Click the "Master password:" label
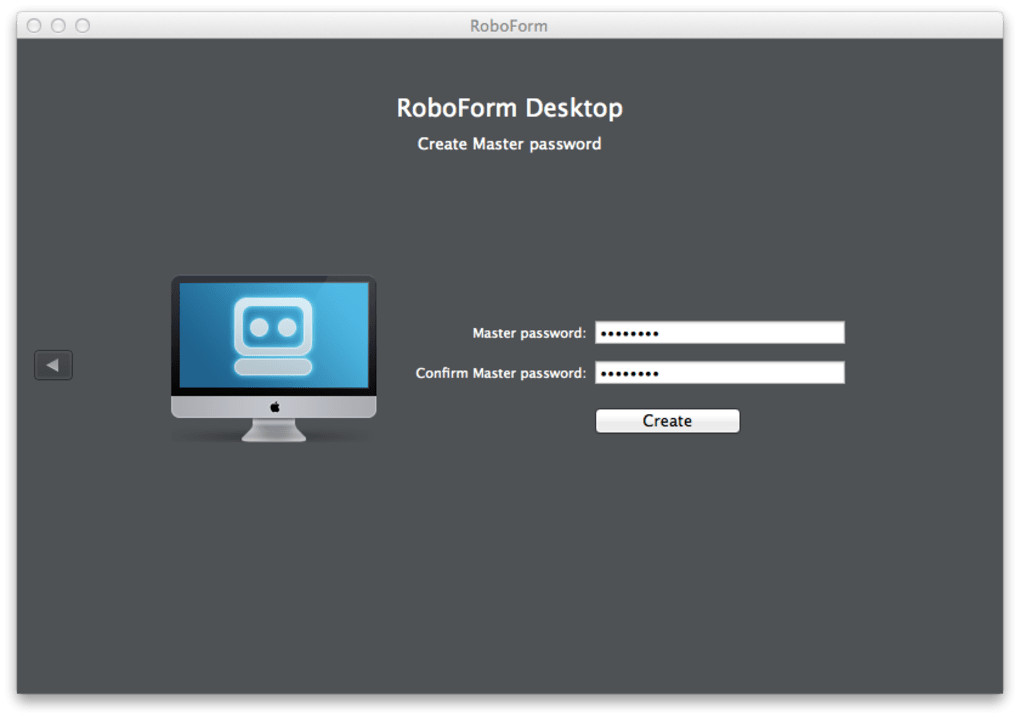This screenshot has height=718, width=1020. point(529,333)
